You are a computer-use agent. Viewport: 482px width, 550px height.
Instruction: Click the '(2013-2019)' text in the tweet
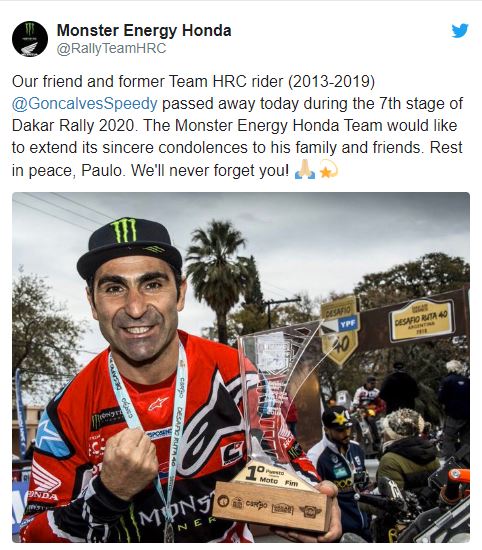coord(332,82)
